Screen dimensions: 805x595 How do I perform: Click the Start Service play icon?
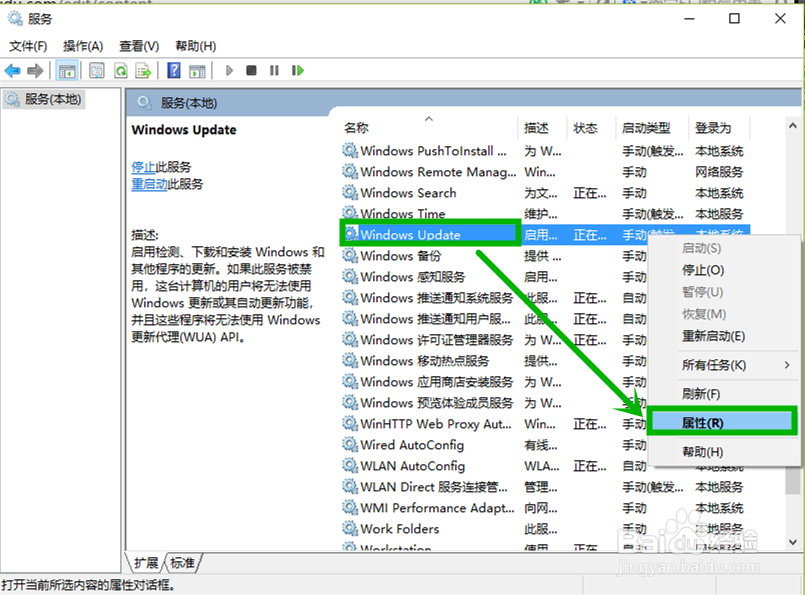(229, 70)
